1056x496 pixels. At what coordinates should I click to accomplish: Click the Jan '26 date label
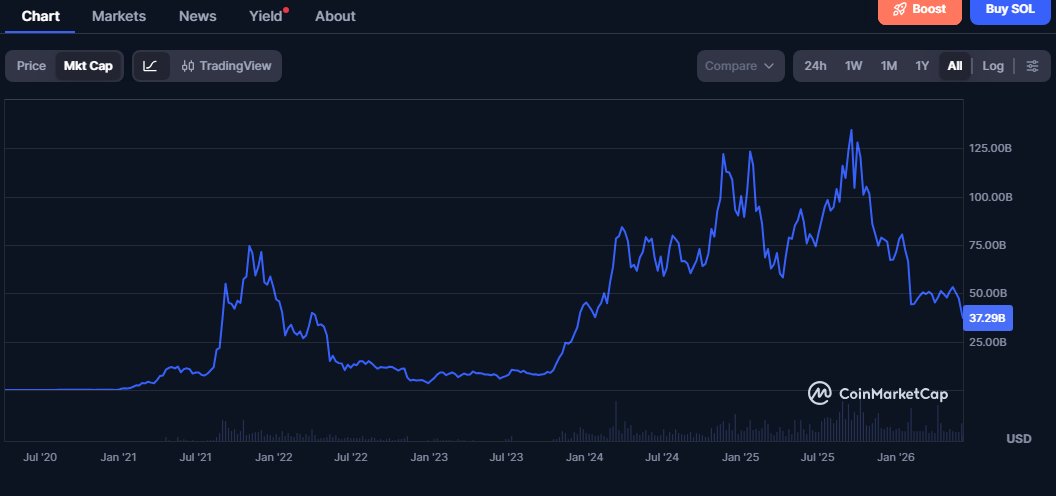coord(896,458)
